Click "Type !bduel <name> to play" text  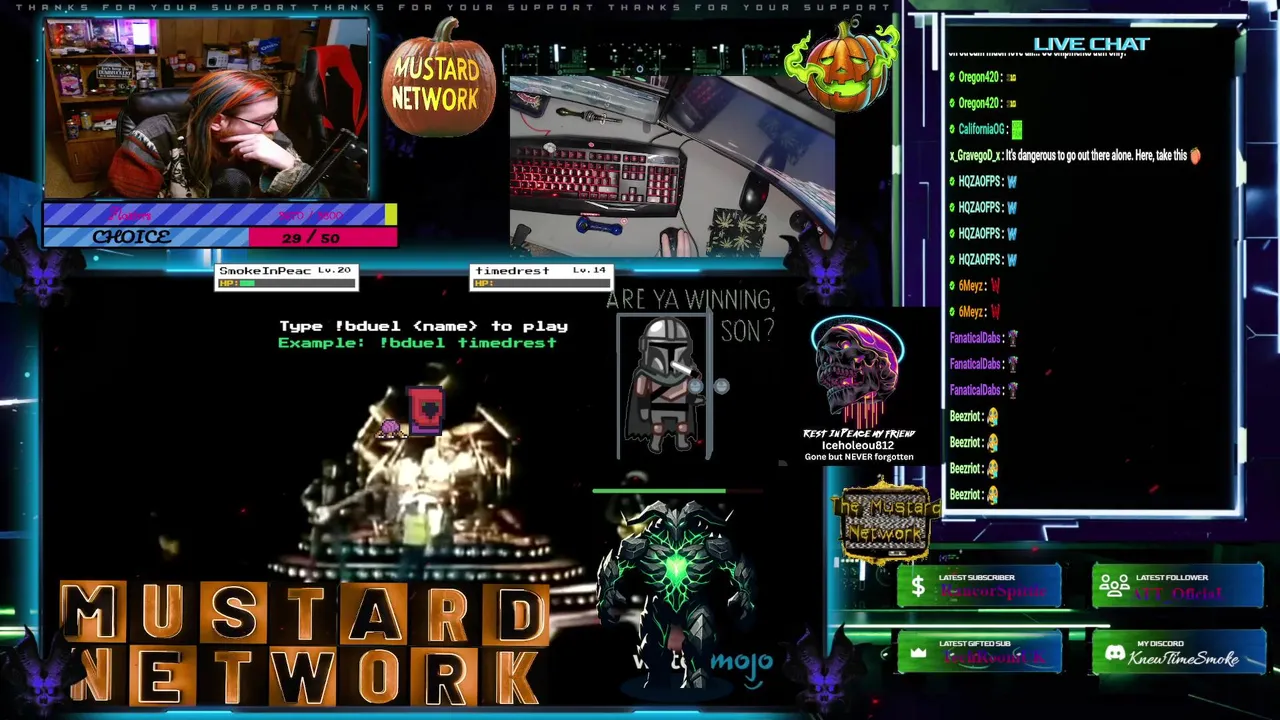(x=423, y=326)
